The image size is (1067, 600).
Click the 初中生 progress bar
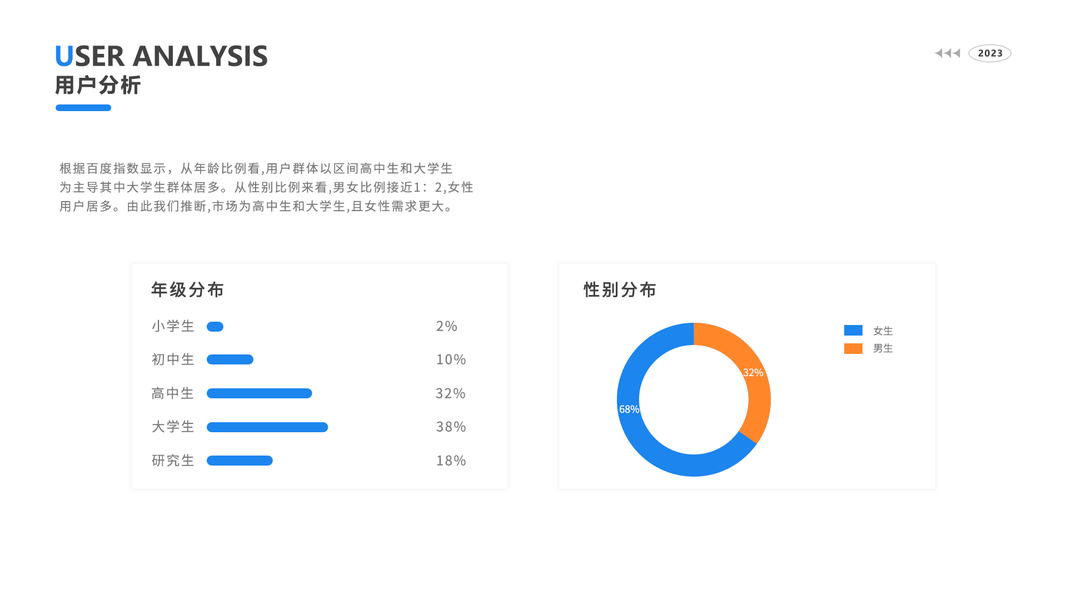tap(230, 360)
